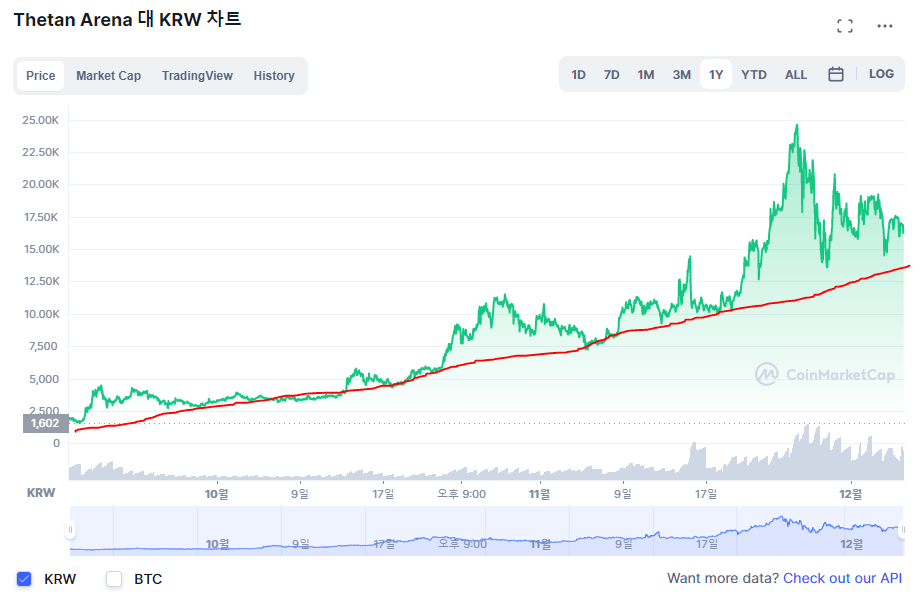Click the 17.50K y-axis label

click(x=41, y=217)
